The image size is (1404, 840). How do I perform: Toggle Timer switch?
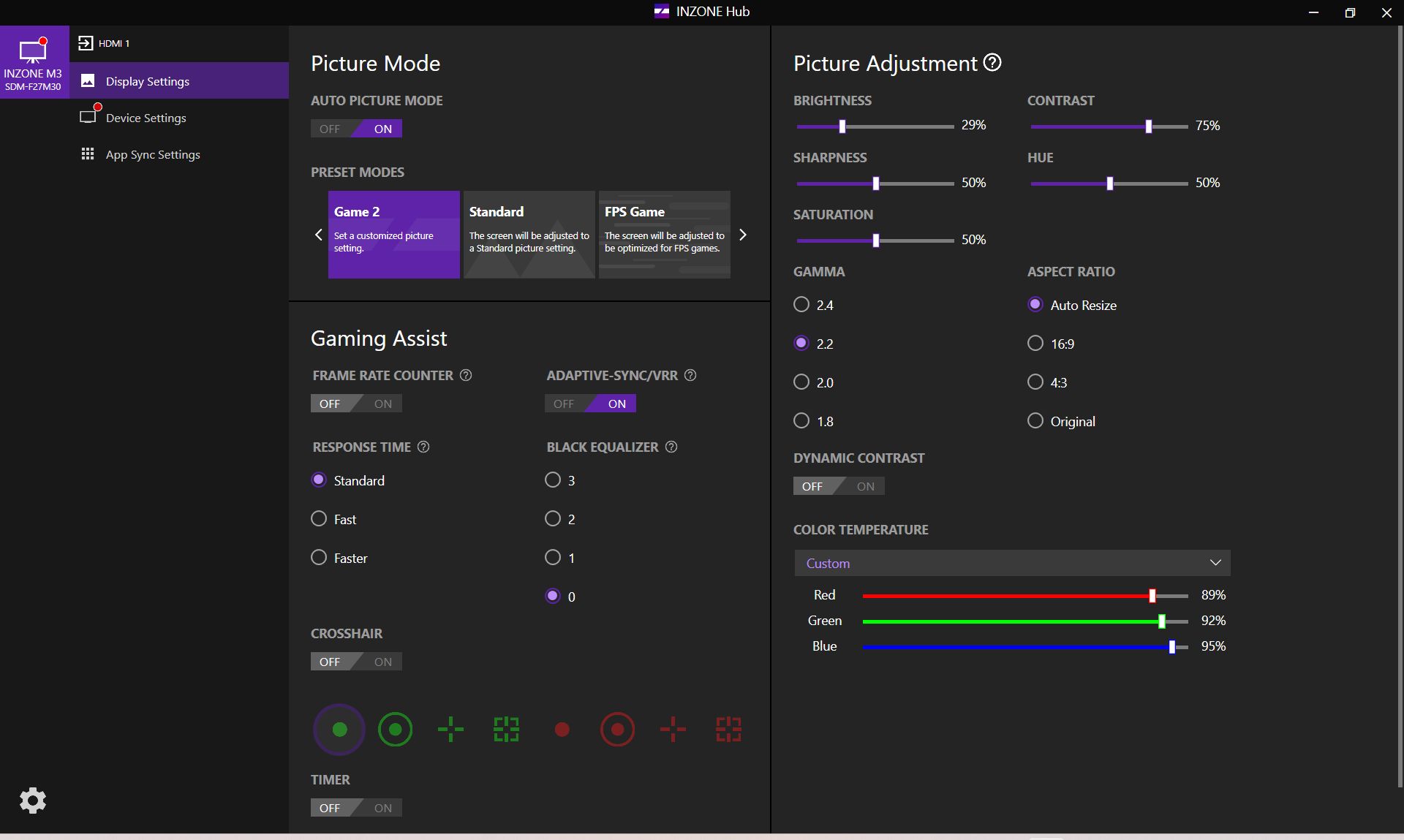356,808
